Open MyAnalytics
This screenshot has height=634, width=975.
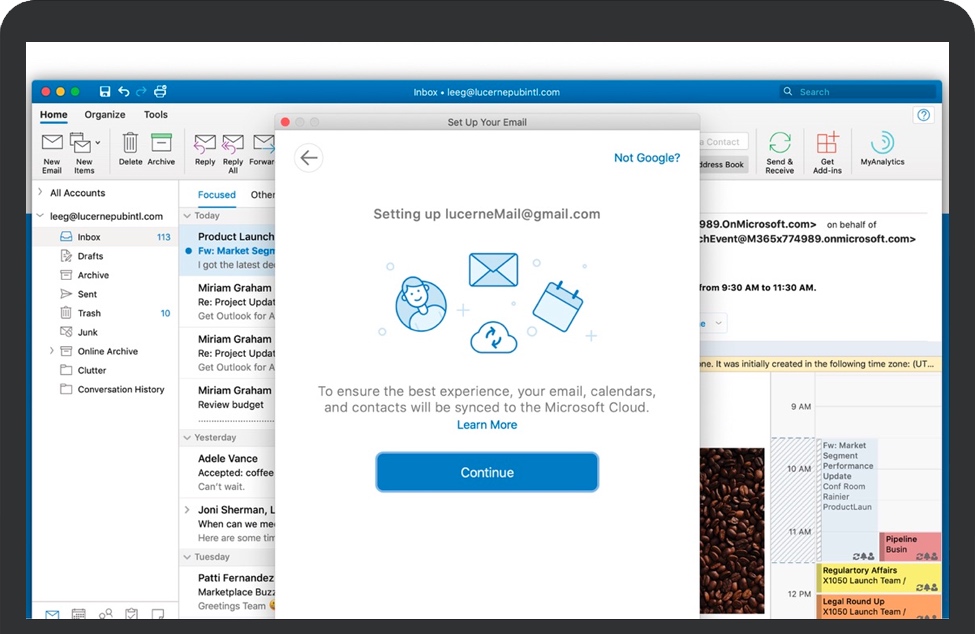click(x=882, y=149)
